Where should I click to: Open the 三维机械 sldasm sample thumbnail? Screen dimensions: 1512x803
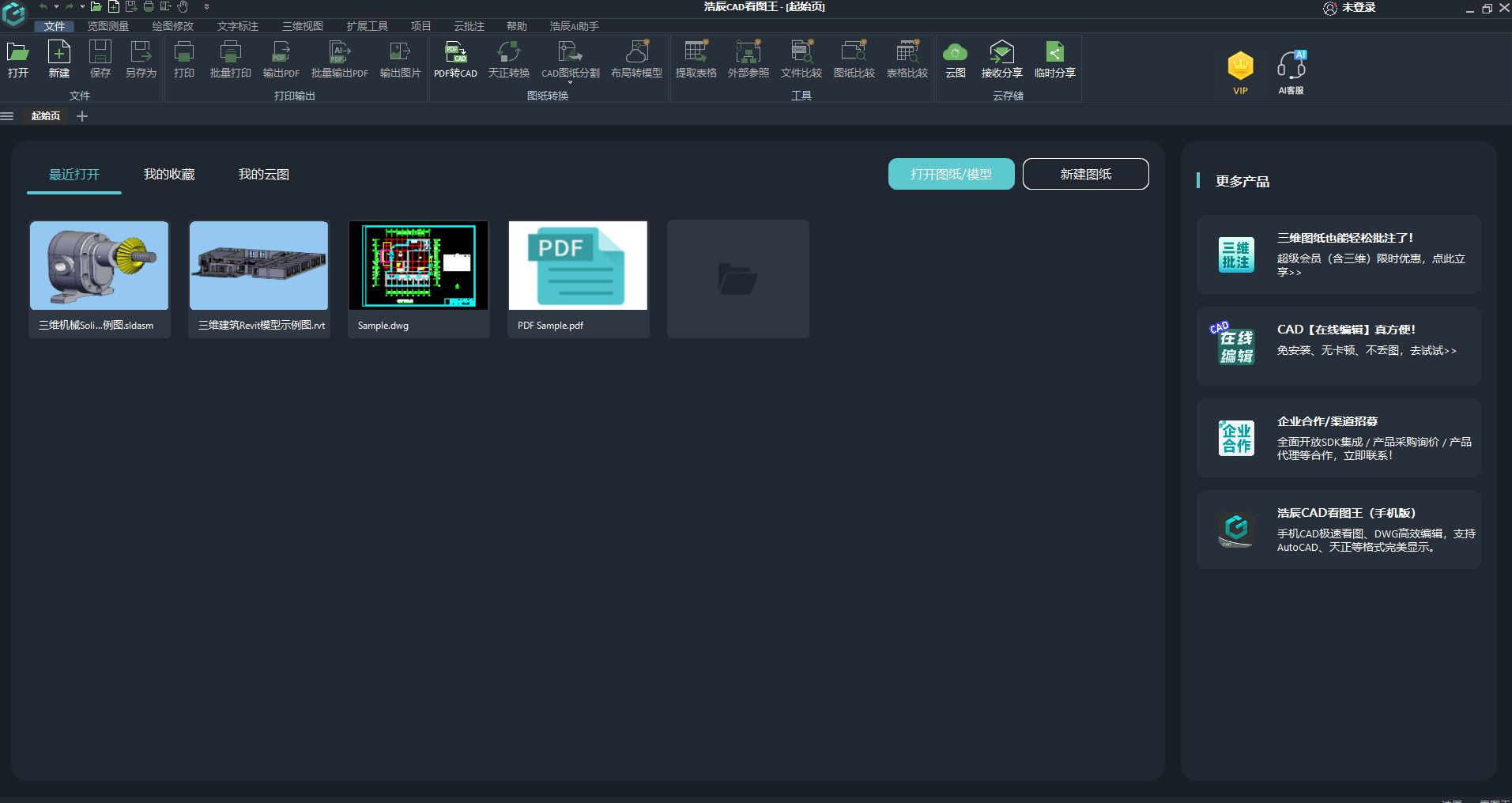click(x=100, y=279)
